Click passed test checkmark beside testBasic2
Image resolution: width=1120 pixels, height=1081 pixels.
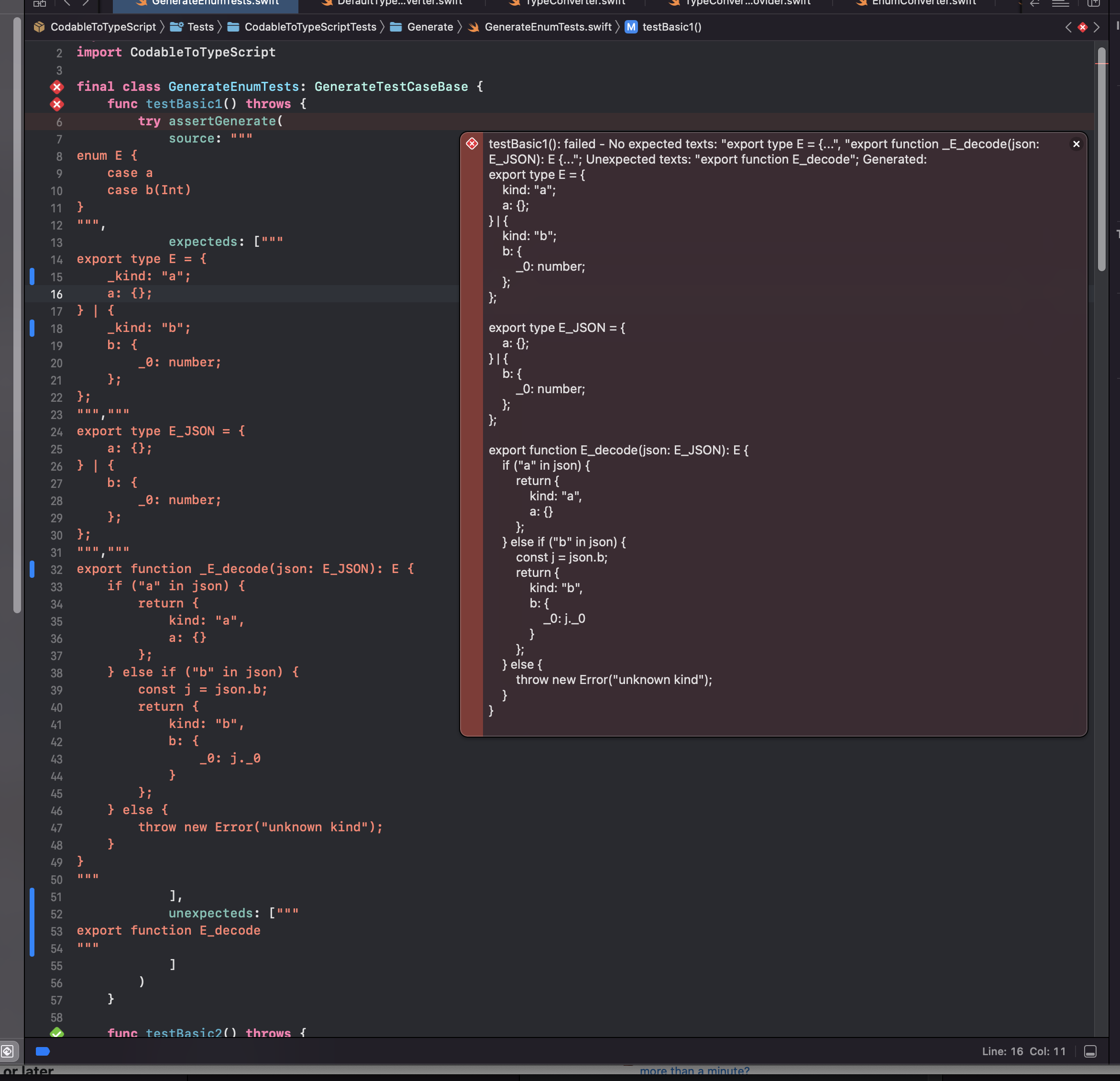[56, 1033]
